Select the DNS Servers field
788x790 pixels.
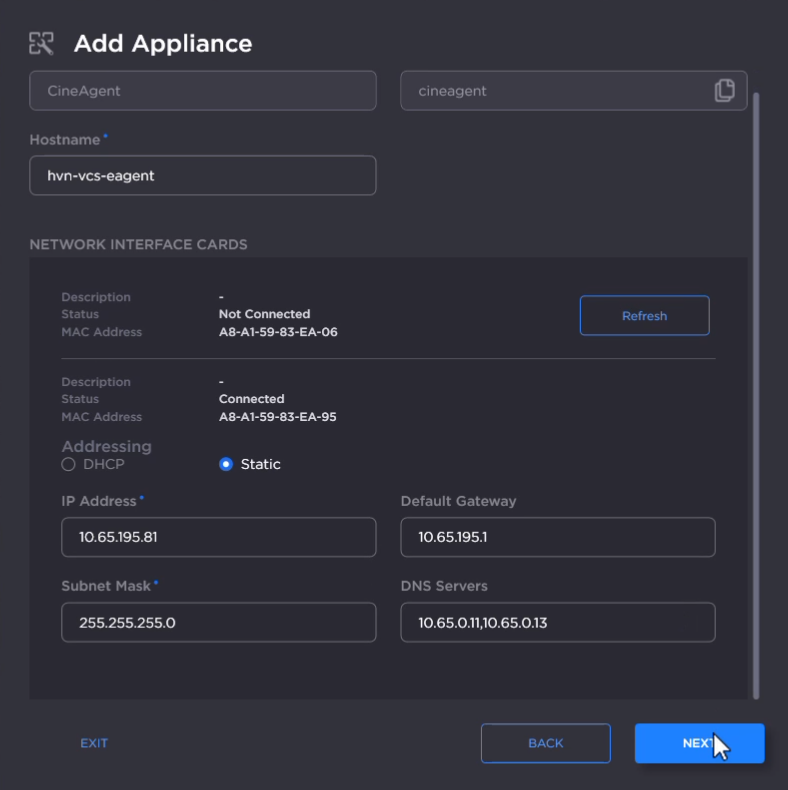557,622
